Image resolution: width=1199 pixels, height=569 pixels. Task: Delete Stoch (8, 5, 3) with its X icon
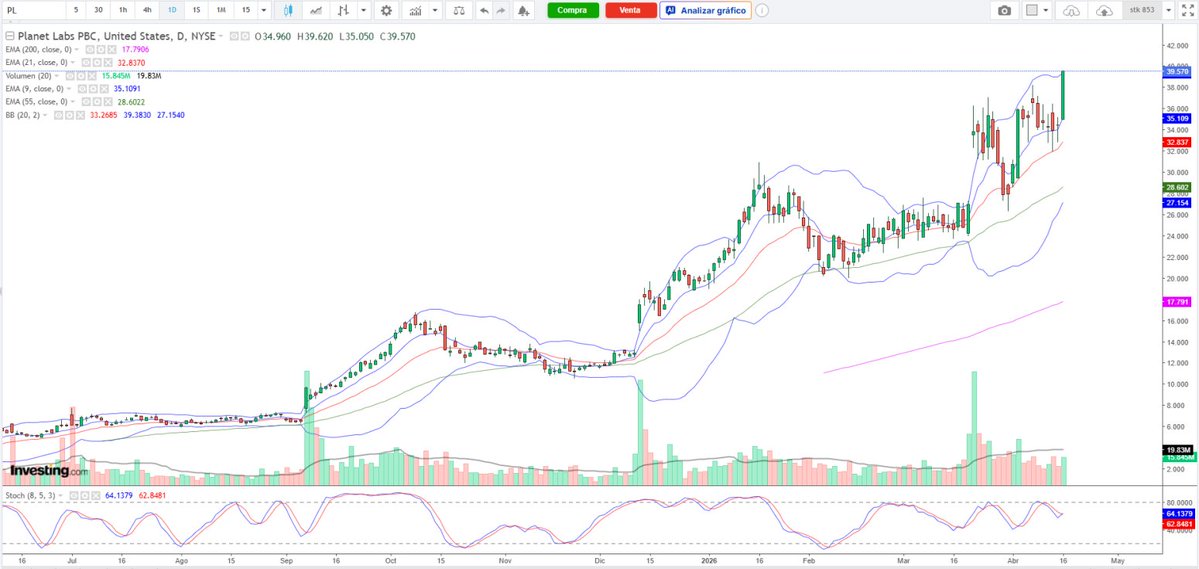[x=96, y=496]
